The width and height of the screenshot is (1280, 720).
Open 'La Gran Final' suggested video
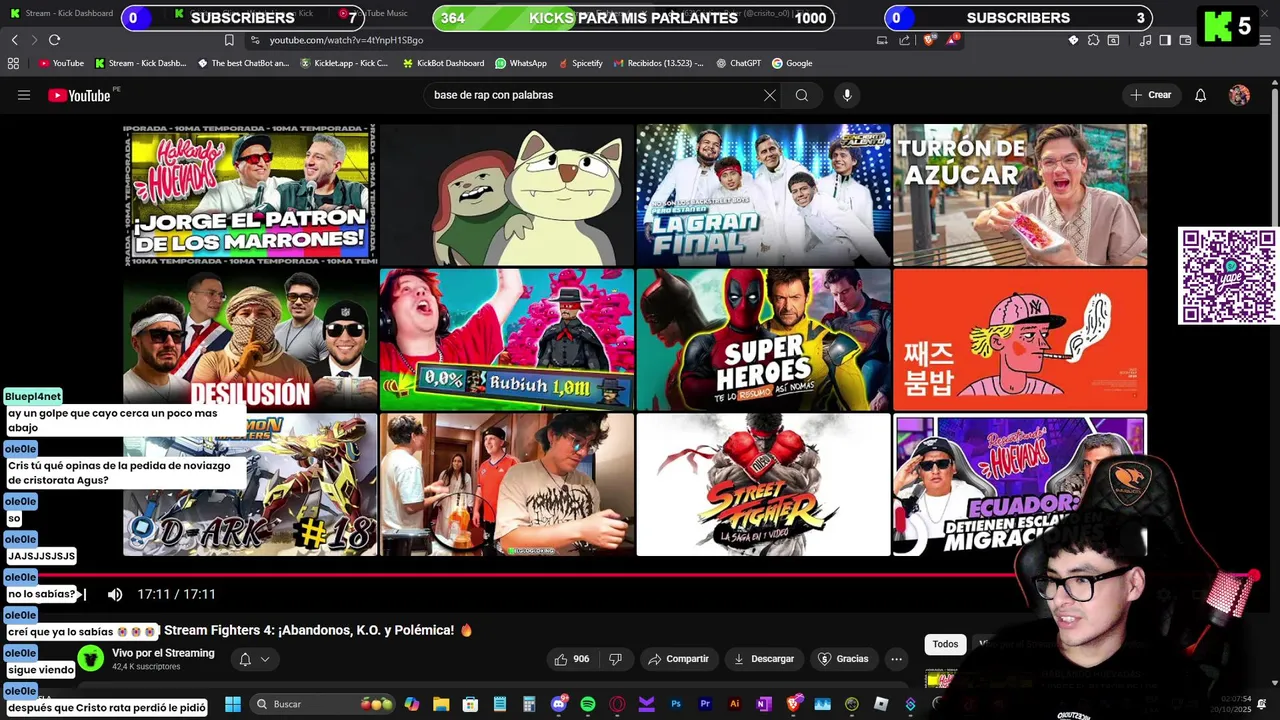(763, 194)
